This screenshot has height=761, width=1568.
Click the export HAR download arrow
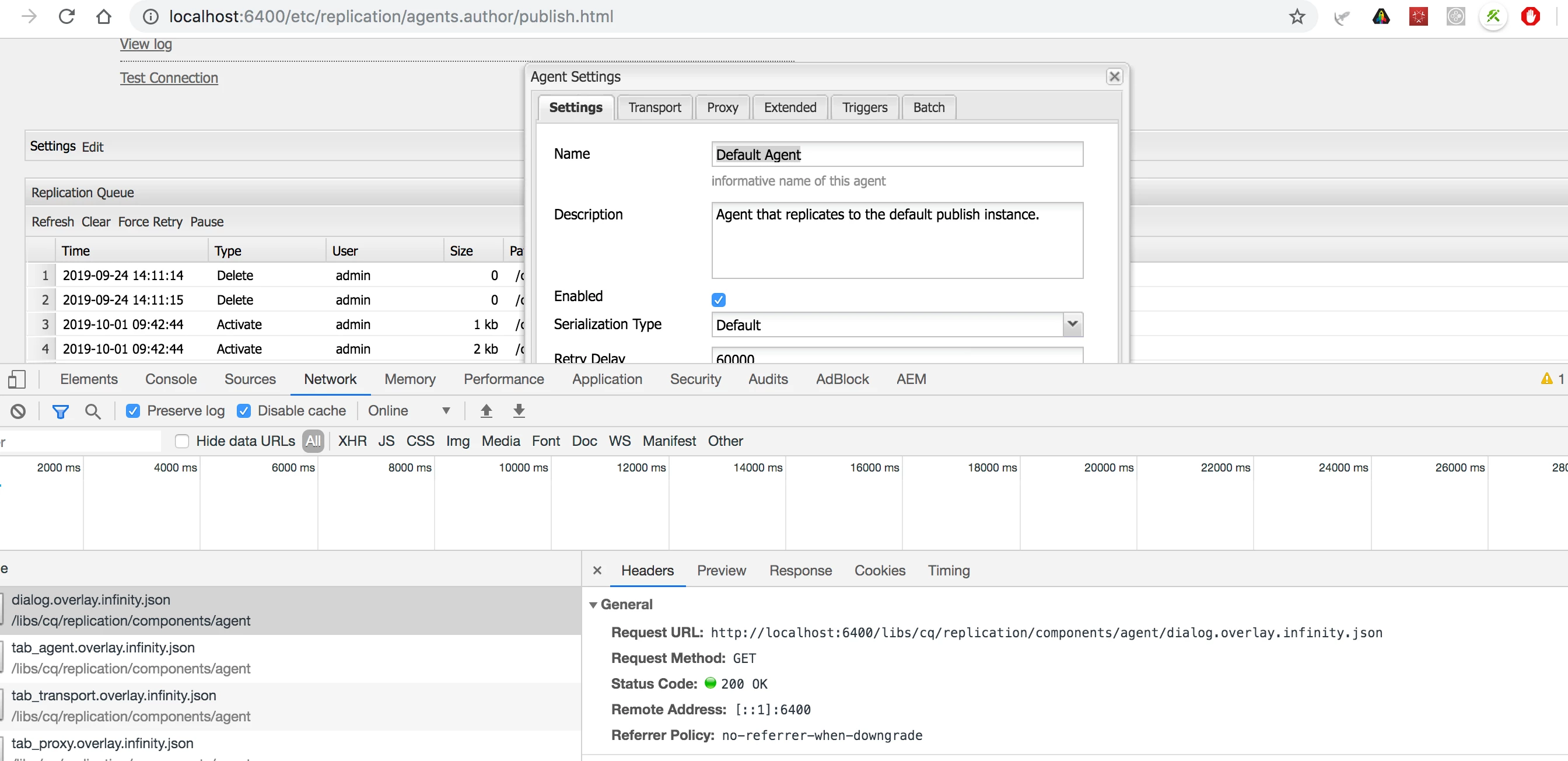[519, 411]
